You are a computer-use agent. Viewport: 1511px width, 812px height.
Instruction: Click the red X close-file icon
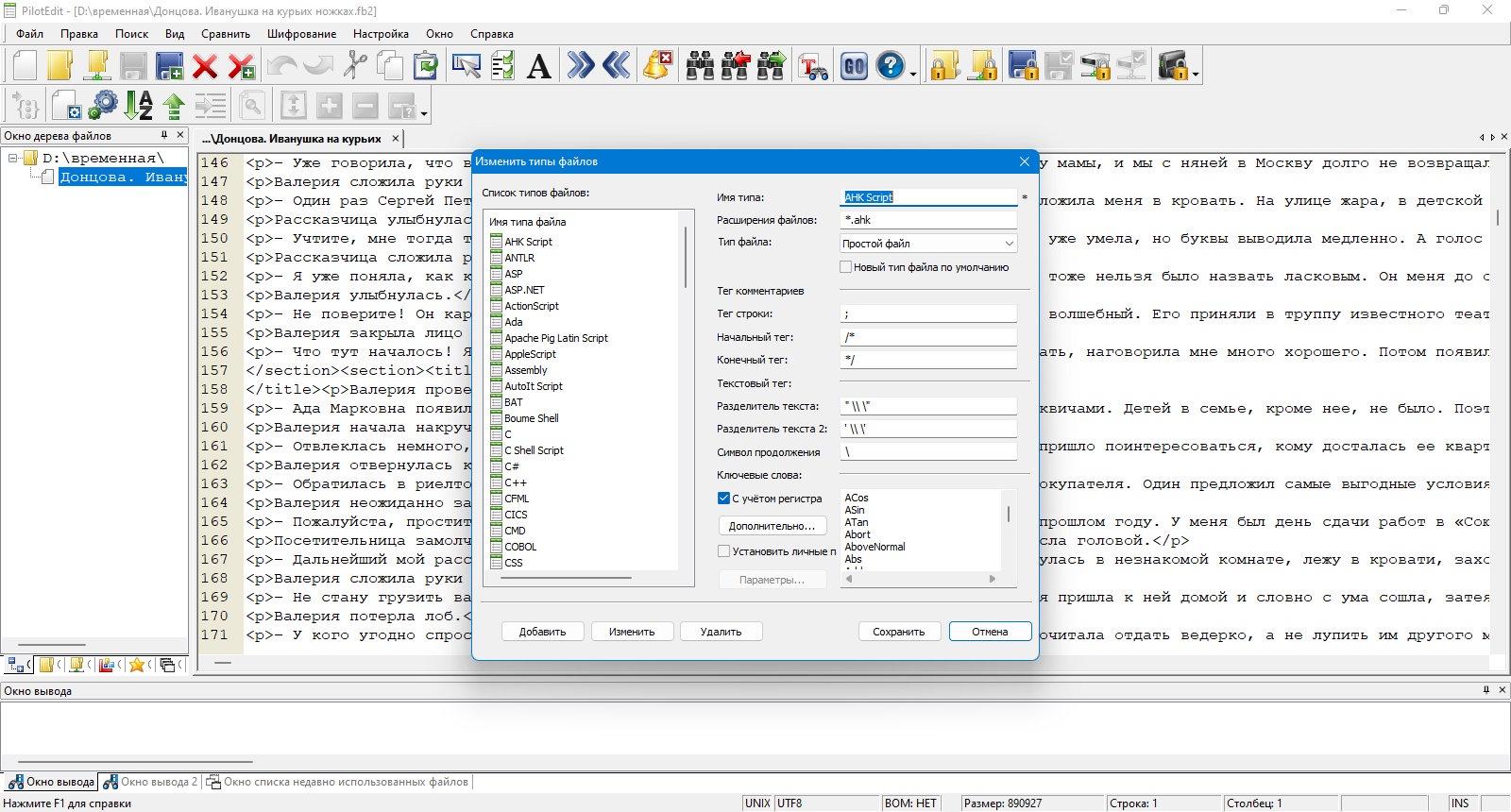pos(205,66)
